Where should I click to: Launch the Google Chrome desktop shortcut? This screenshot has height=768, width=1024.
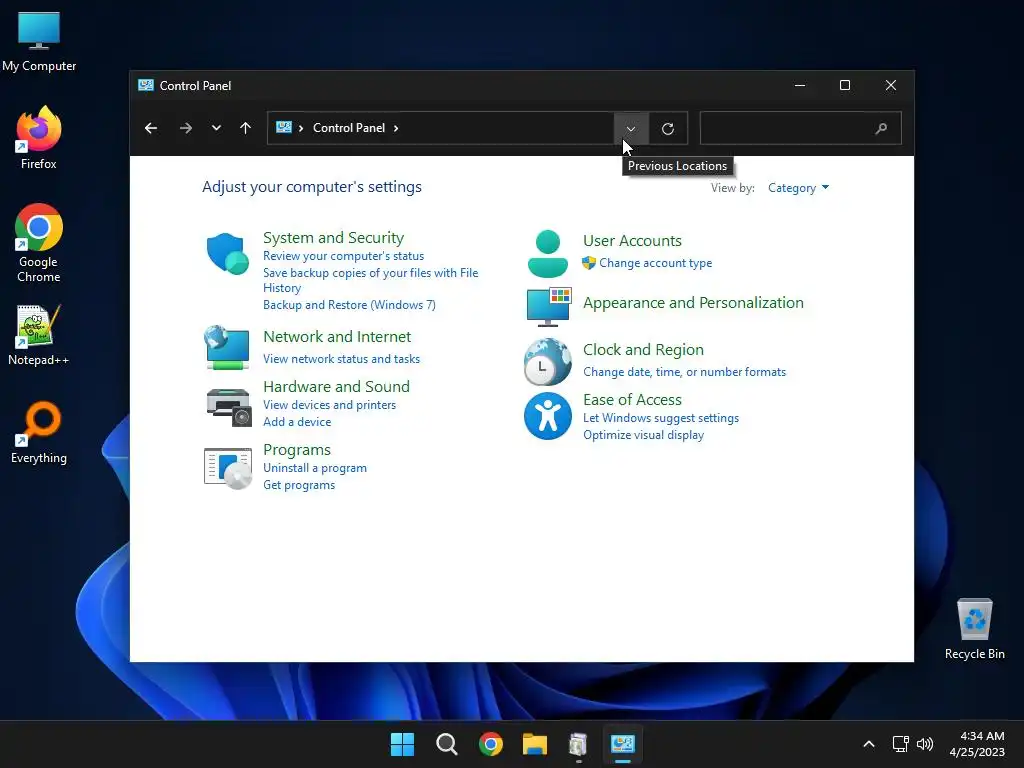coord(39,243)
